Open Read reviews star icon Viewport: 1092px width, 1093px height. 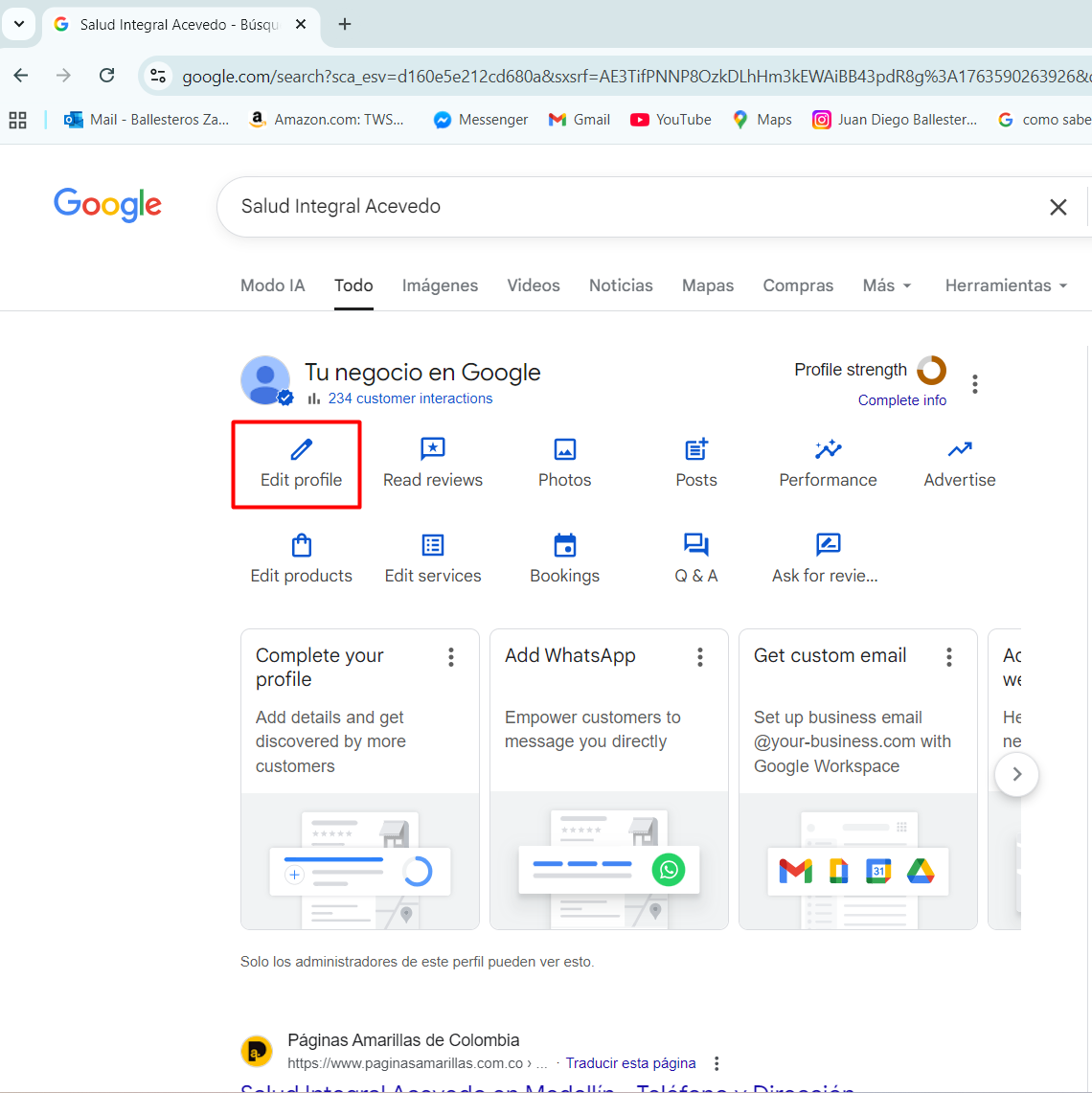pos(433,449)
